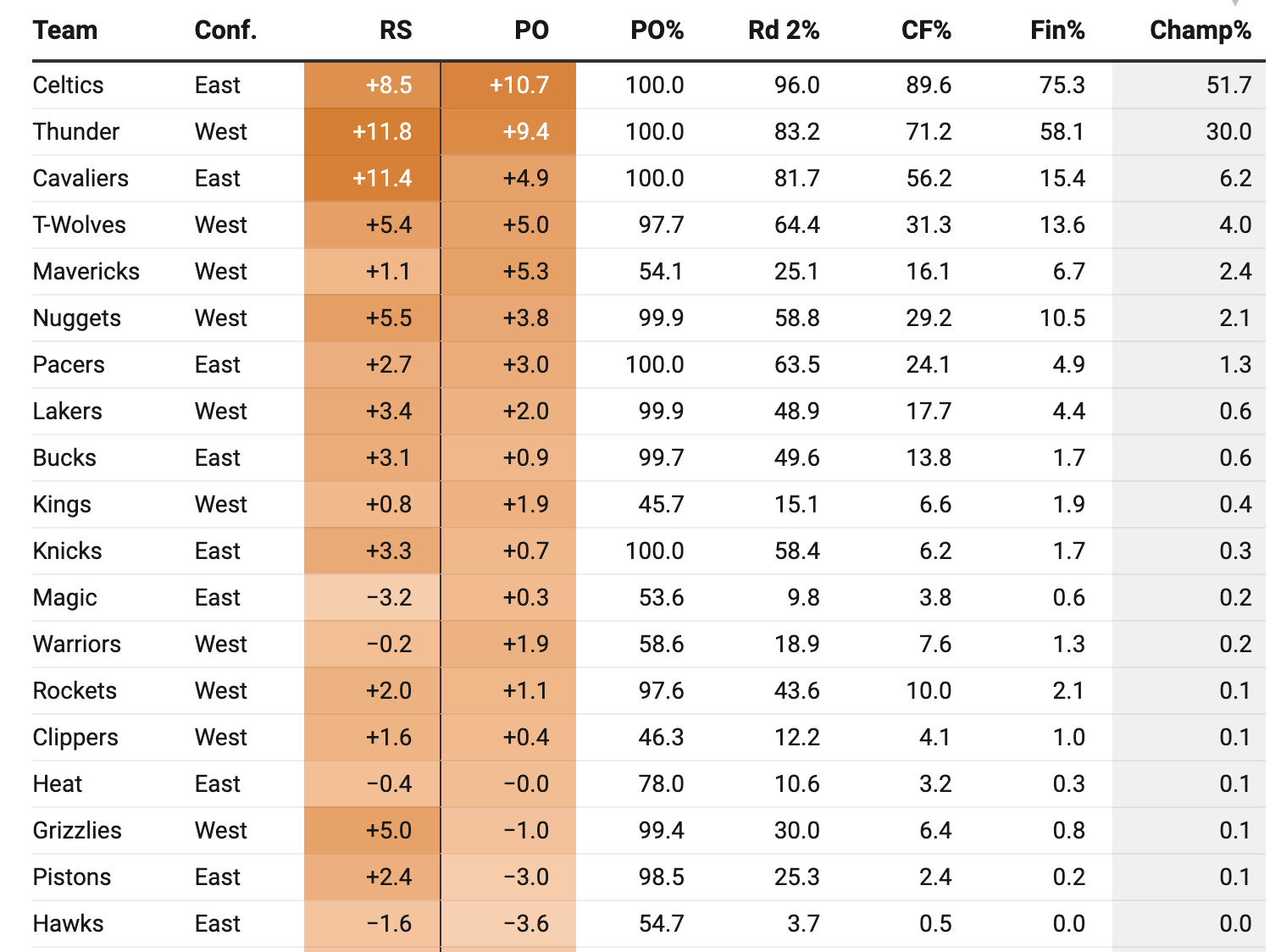Click the Thunder row team name
The height and width of the screenshot is (952, 1281).
(76, 132)
